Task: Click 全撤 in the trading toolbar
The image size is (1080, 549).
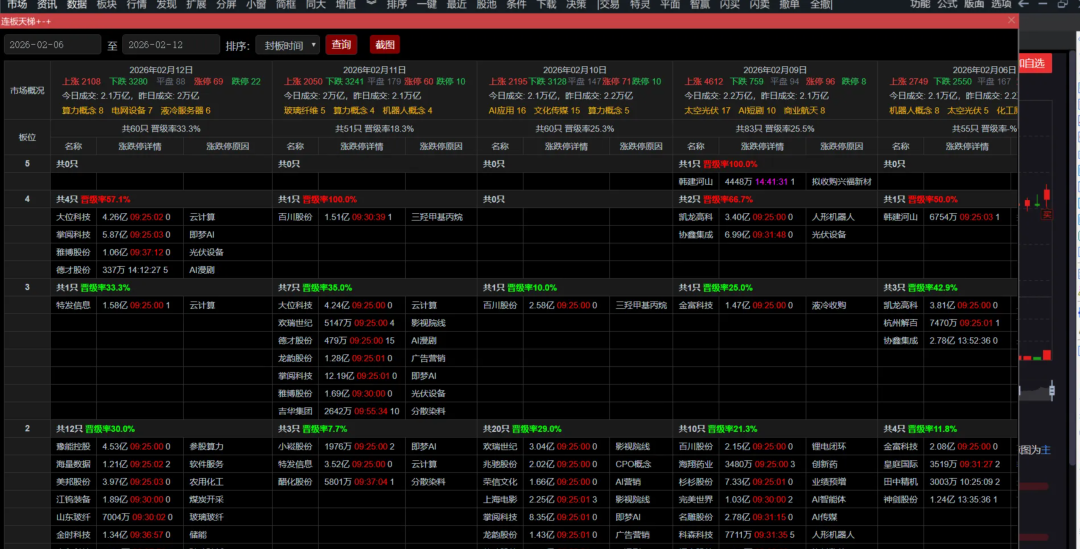Action: 820,4
